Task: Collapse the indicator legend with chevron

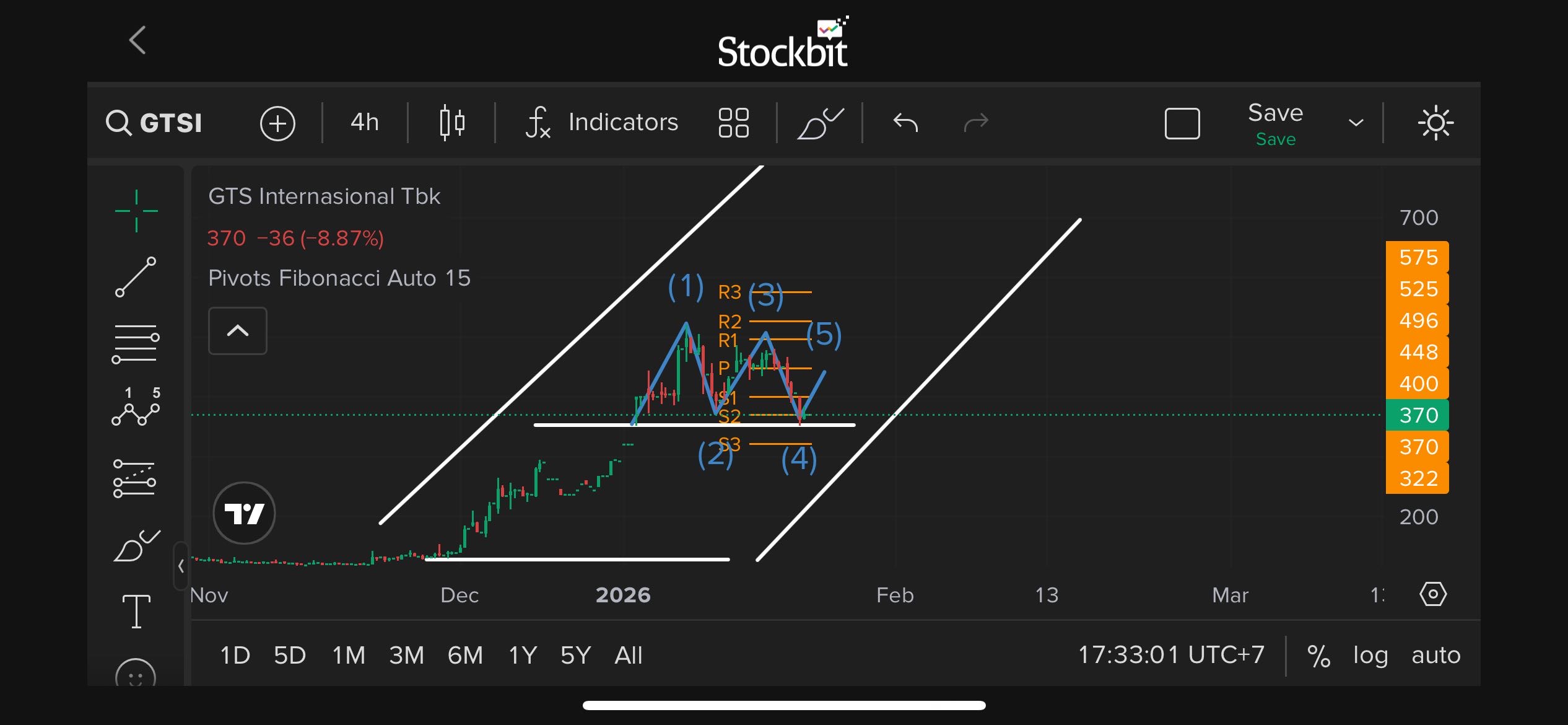Action: pyautogui.click(x=238, y=331)
